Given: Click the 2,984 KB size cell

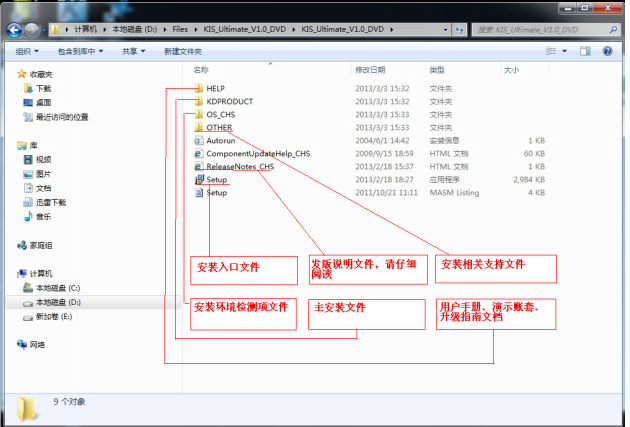Looking at the screenshot, I should coord(529,180).
